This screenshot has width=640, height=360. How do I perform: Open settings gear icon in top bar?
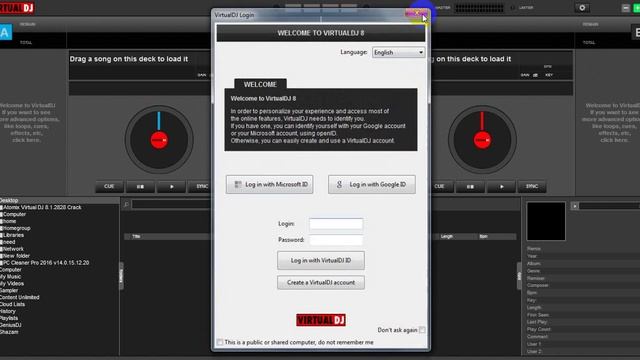pos(582,8)
